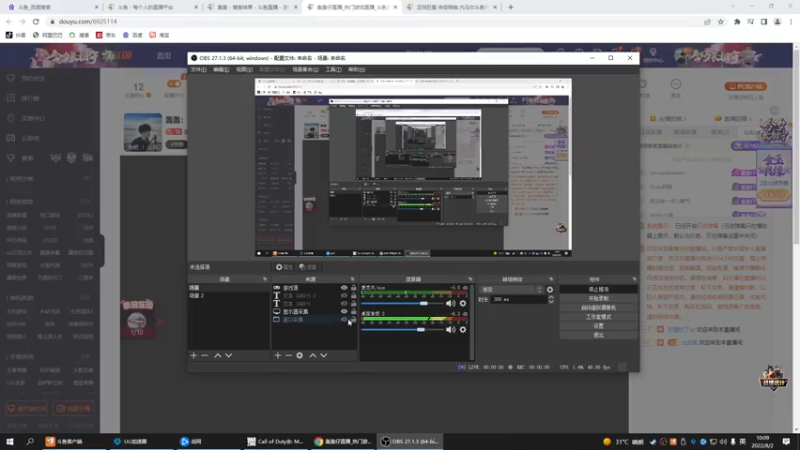Open the View menu in OBS

pyautogui.click(x=244, y=69)
